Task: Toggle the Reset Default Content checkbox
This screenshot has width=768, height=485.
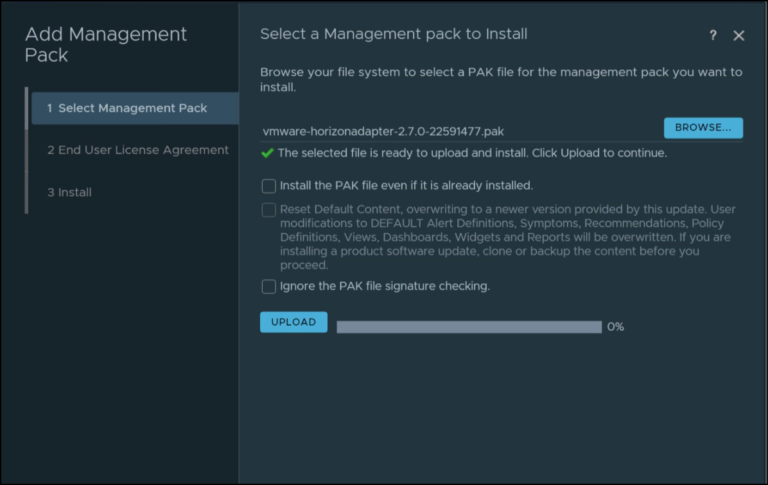Action: pyautogui.click(x=269, y=210)
